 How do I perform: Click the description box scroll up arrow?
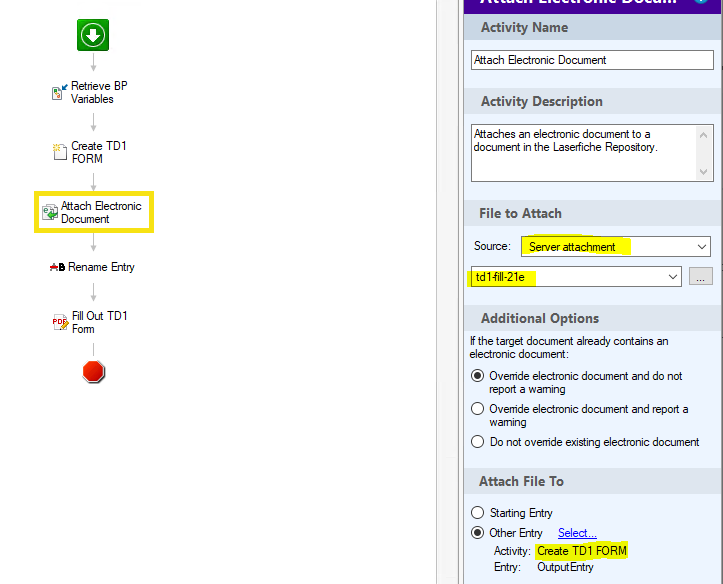tap(703, 135)
